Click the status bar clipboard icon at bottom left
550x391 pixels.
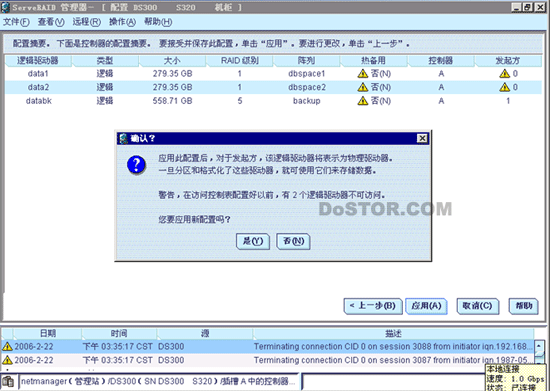(x=8, y=381)
